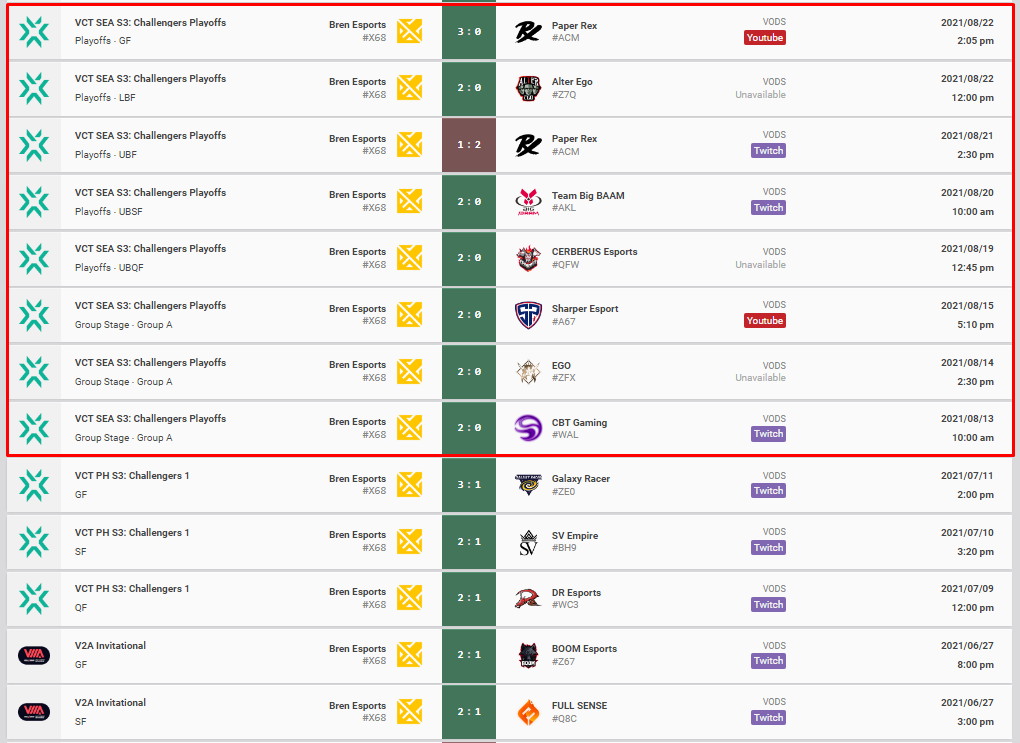Select the FULL SENSE orange logo
This screenshot has width=1020, height=743.
527,711
